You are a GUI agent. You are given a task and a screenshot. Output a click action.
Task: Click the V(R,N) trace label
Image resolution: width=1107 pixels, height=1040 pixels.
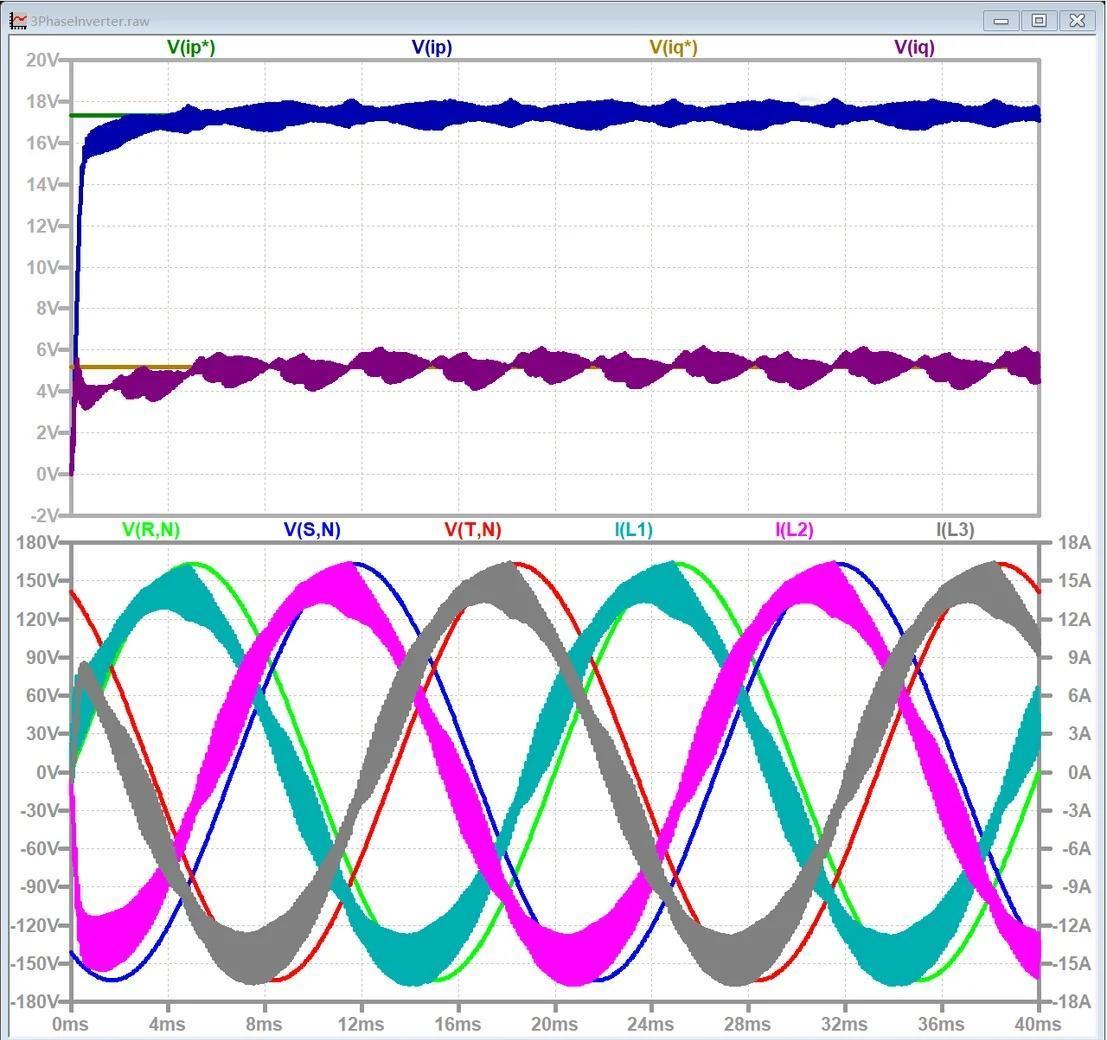click(151, 530)
